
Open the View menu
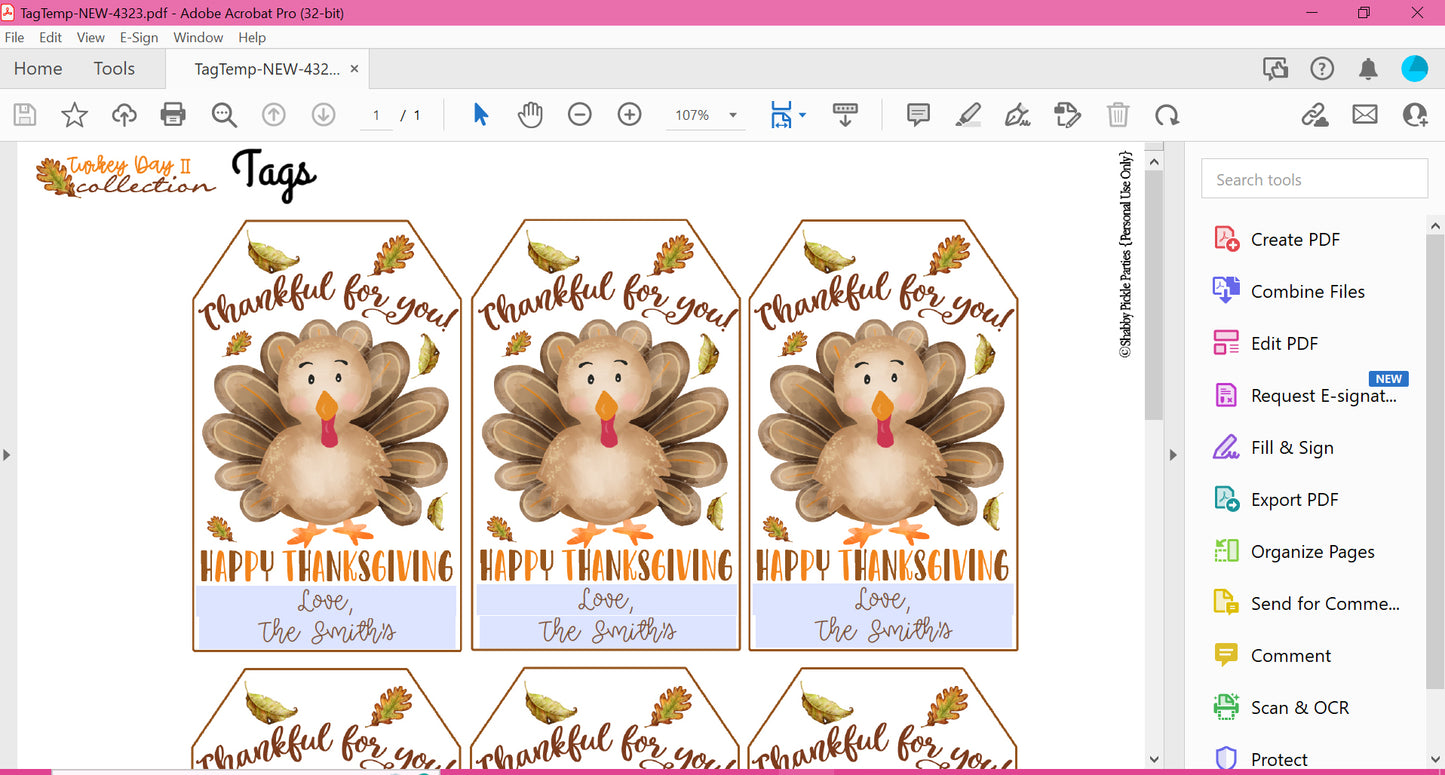coord(91,37)
